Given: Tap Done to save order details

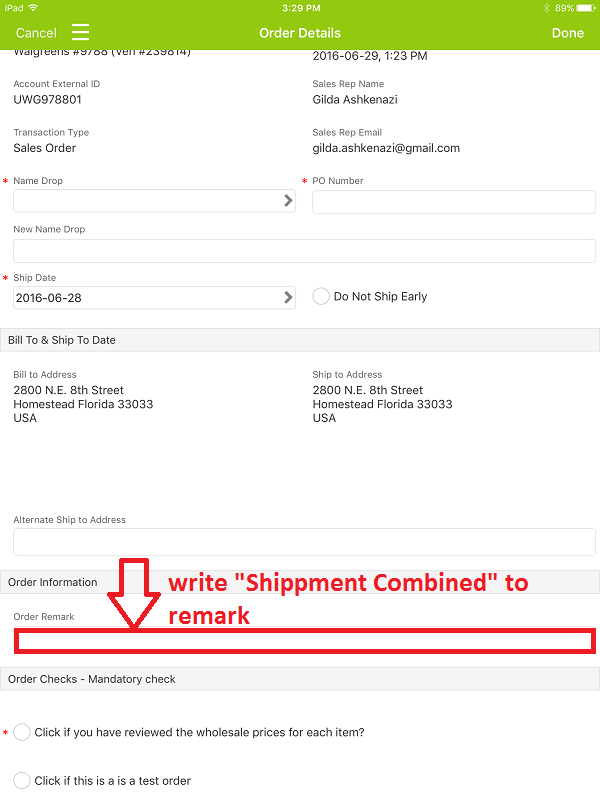Looking at the screenshot, I should coord(567,33).
